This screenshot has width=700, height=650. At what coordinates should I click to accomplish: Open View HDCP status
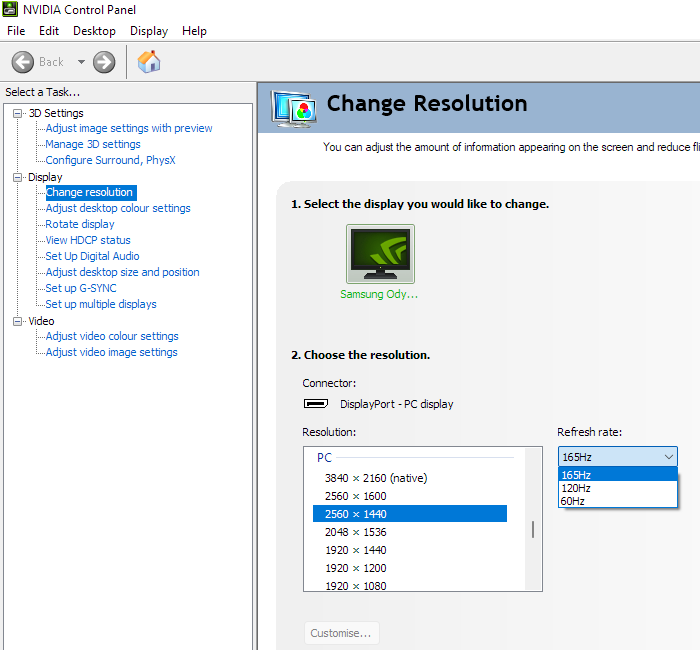pyautogui.click(x=88, y=240)
